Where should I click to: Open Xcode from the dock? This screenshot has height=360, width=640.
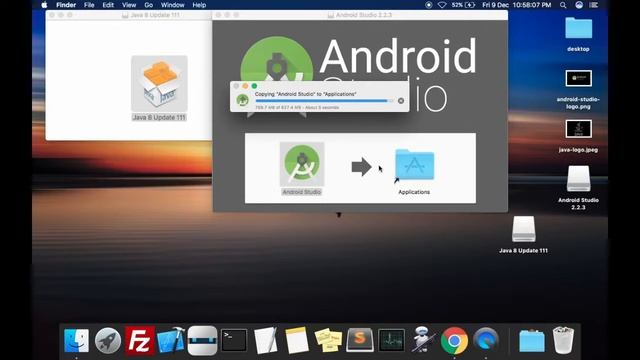171,340
